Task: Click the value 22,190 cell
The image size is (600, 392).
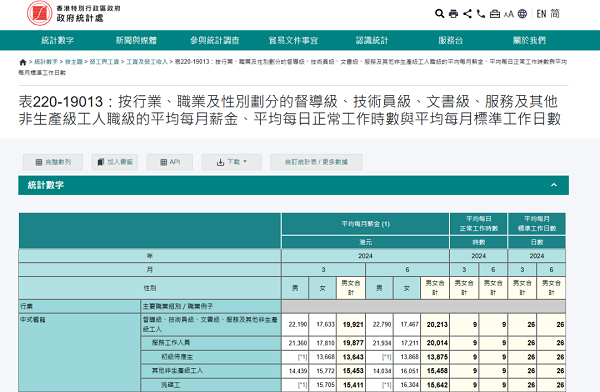Action: point(295,325)
